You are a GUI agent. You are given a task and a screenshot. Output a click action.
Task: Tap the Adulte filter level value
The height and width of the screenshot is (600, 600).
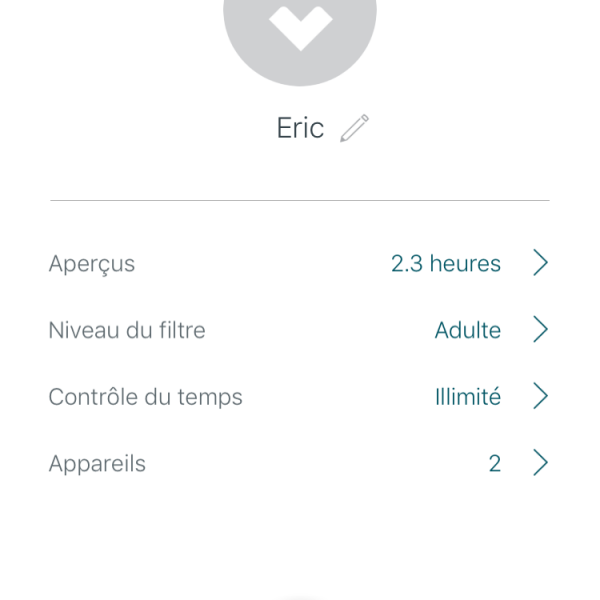click(x=467, y=330)
